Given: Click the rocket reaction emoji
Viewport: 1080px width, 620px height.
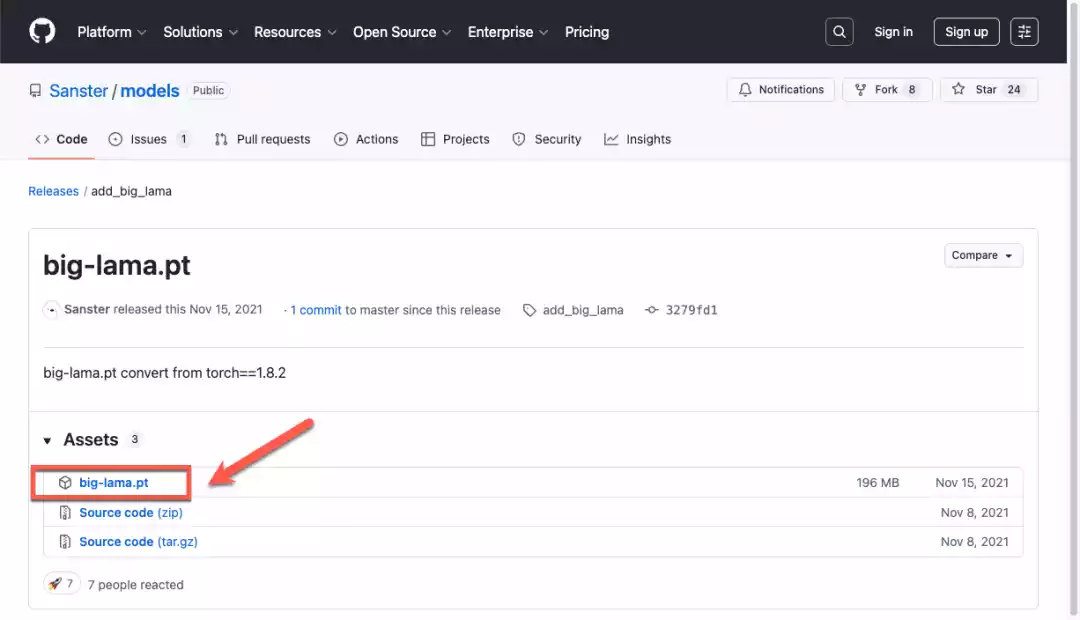Looking at the screenshot, I should point(55,584).
